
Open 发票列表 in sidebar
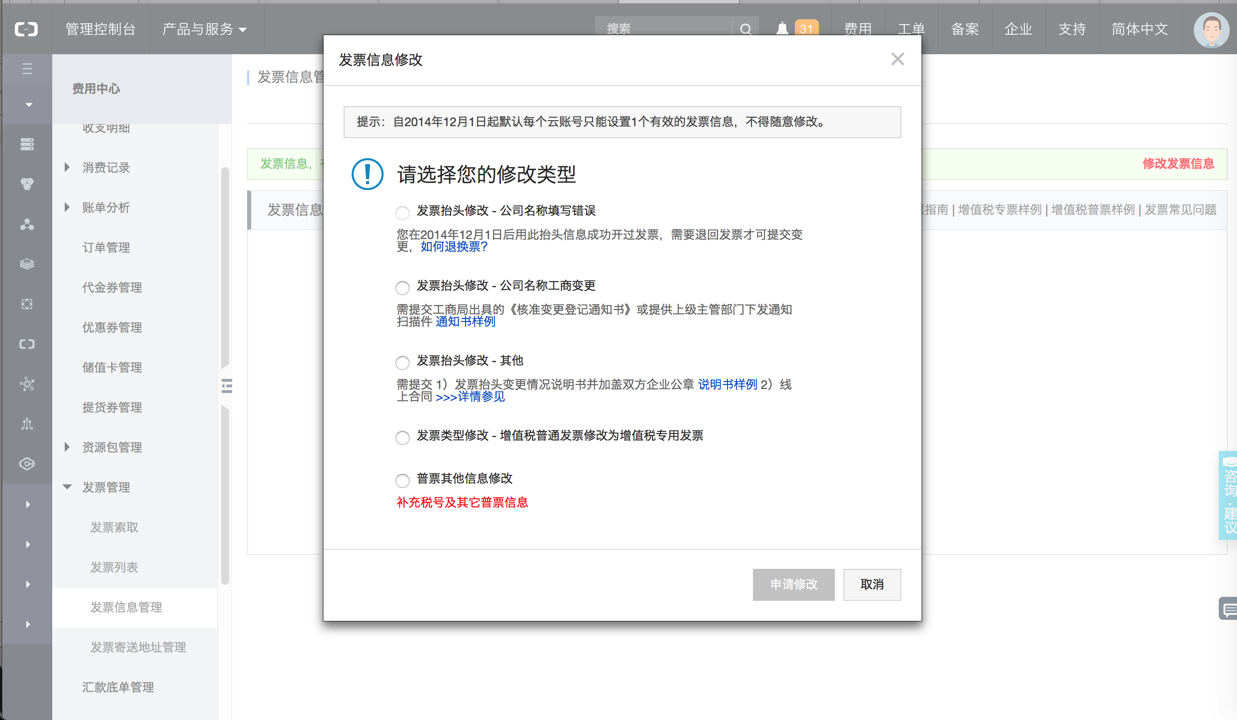point(114,567)
